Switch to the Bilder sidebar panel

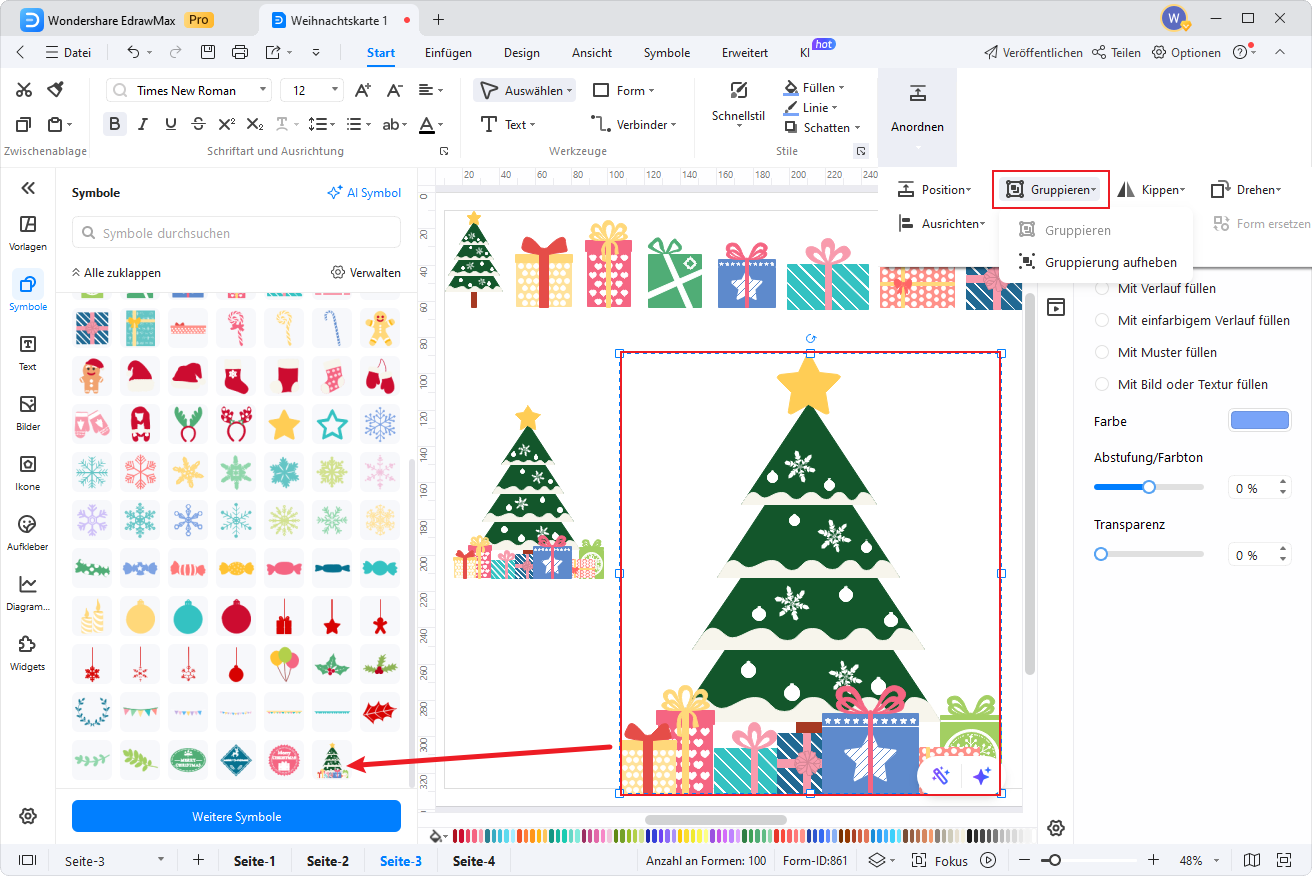click(x=27, y=412)
